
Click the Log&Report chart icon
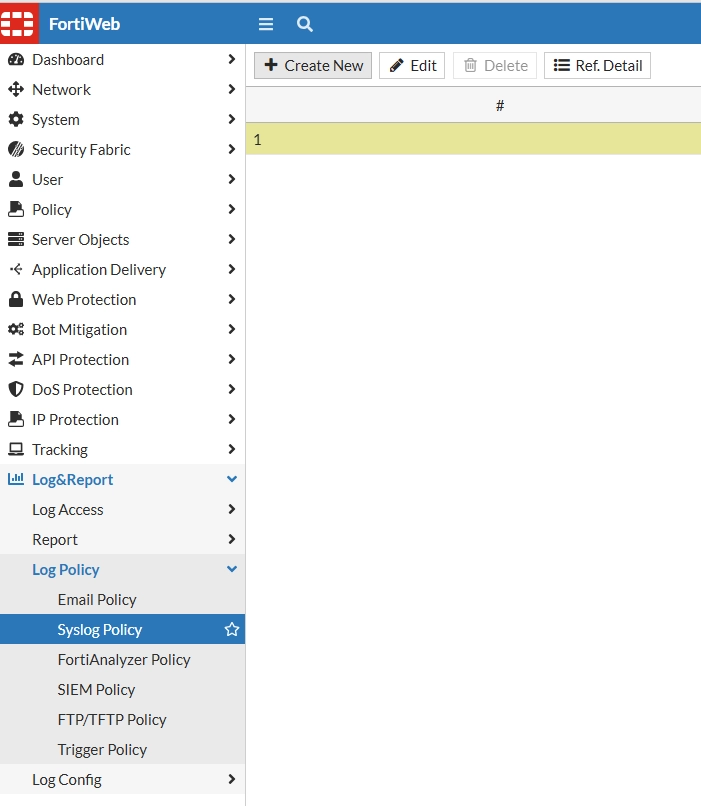click(16, 479)
